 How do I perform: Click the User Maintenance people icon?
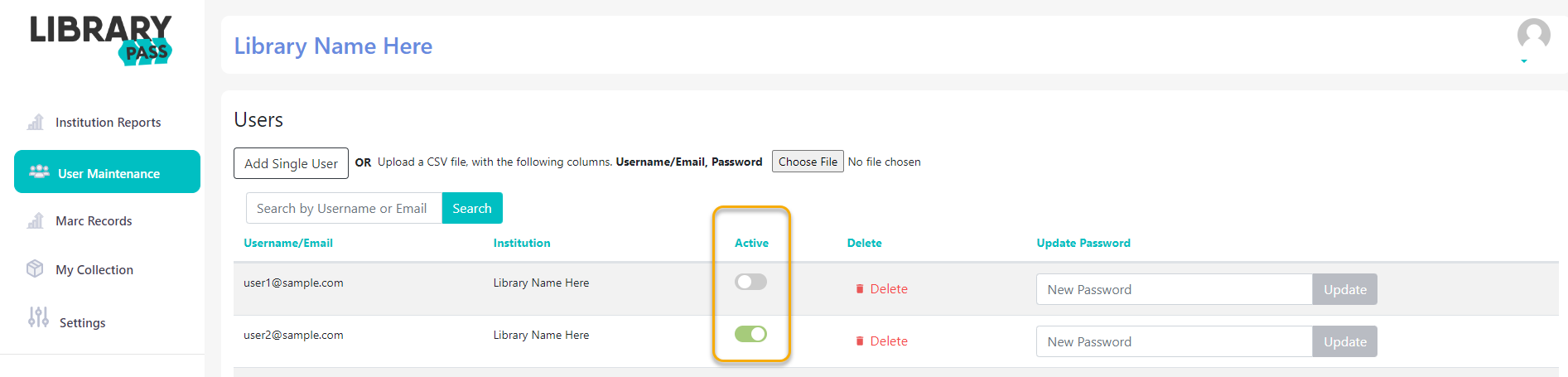pos(39,172)
